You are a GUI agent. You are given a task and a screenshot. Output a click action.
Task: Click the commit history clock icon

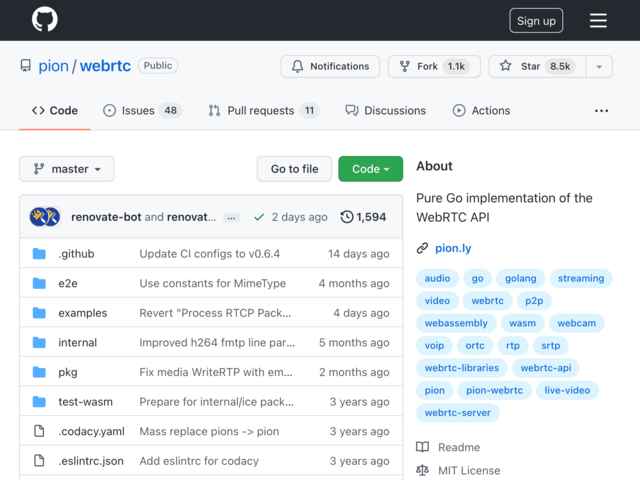[x=347, y=217]
